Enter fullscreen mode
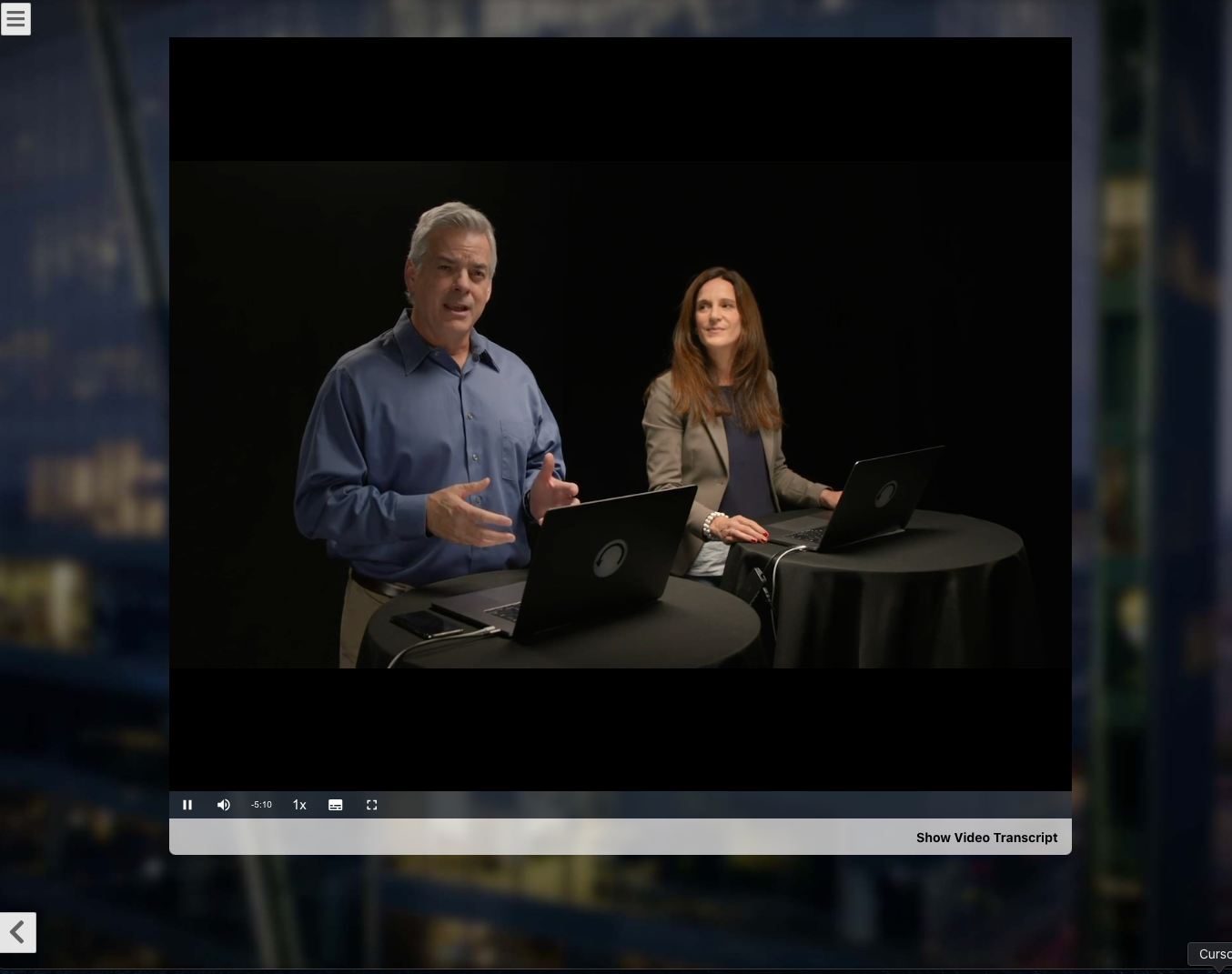Viewport: 1232px width, 974px height. coord(371,805)
